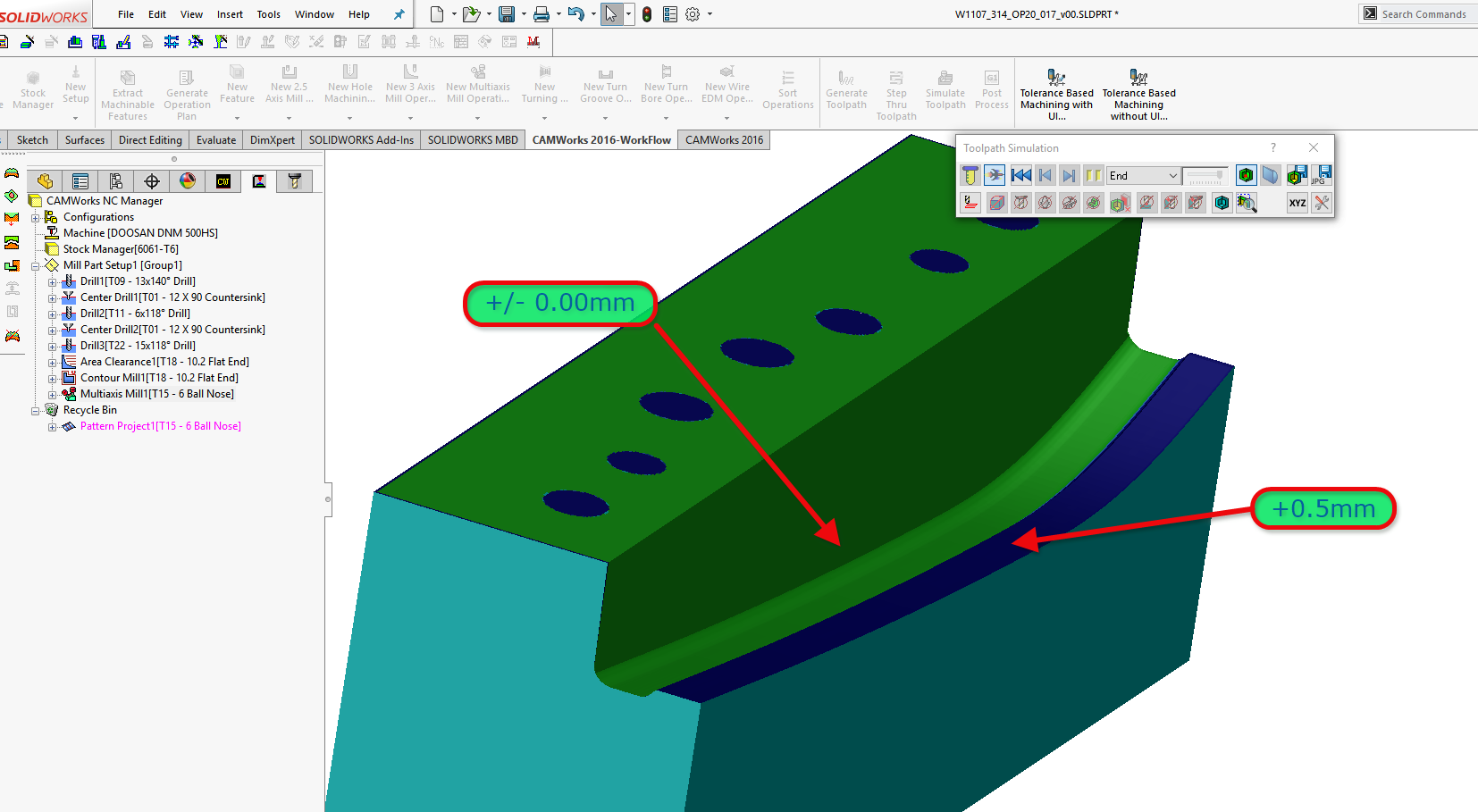The width and height of the screenshot is (1478, 812).
Task: Open the DisplayManager color ball tab
Action: 188,181
